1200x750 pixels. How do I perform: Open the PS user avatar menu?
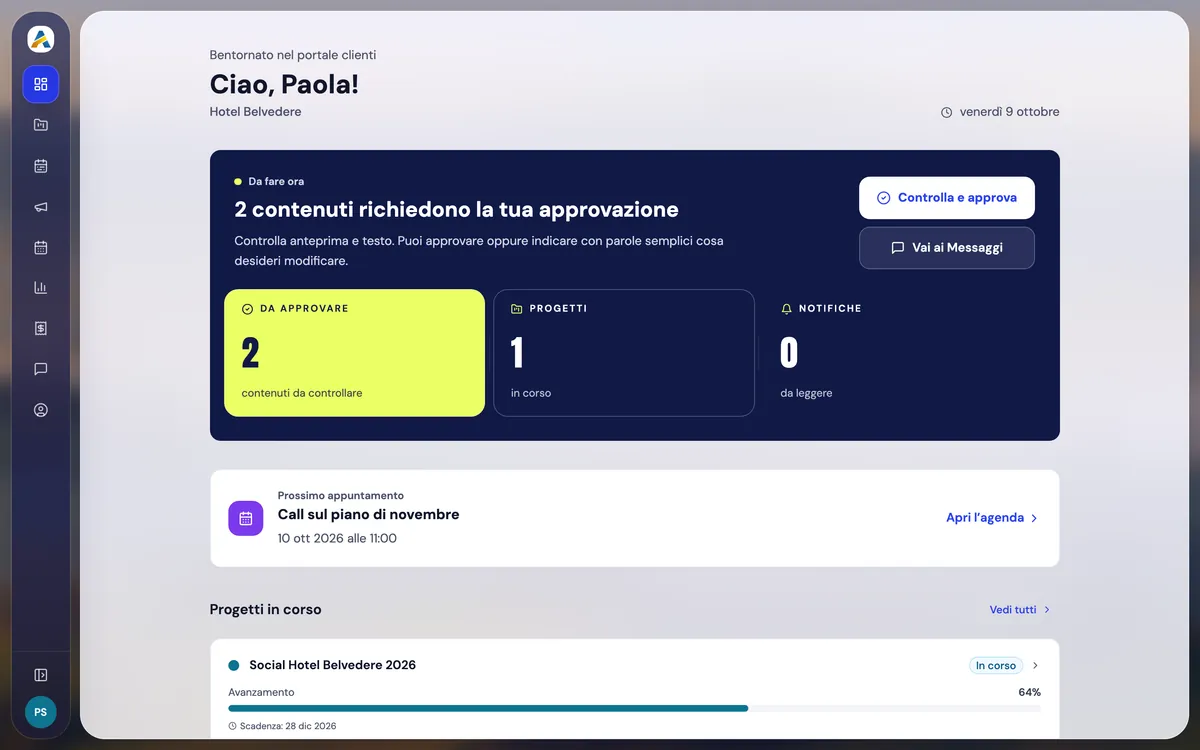coord(41,712)
